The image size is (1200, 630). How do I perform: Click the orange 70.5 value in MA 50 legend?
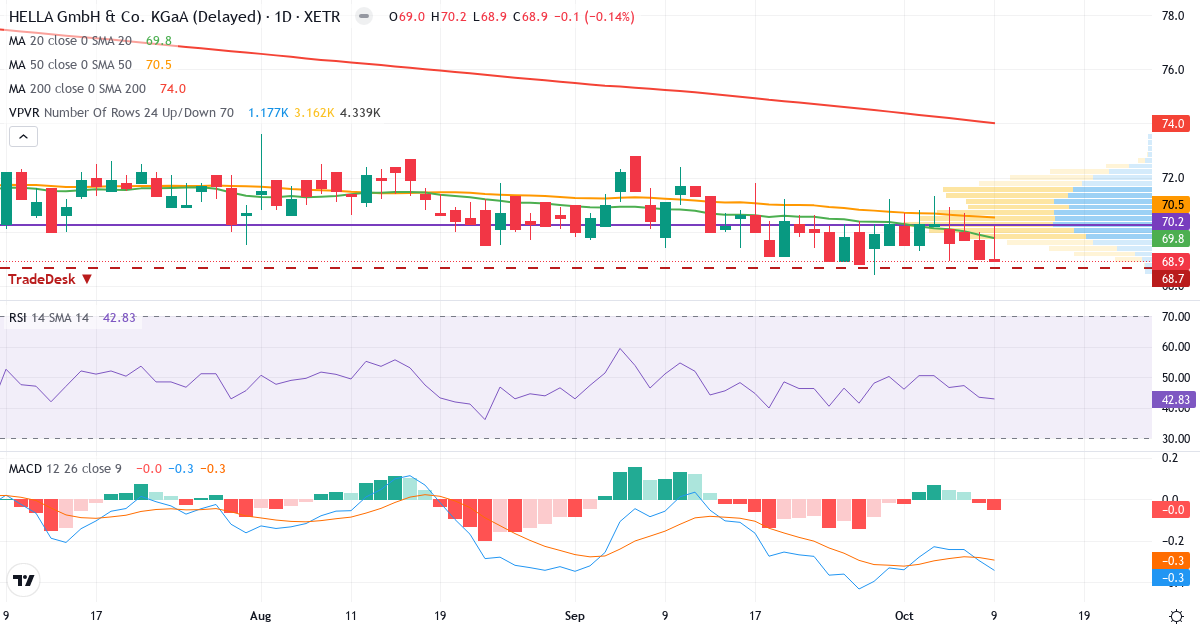tap(159, 64)
